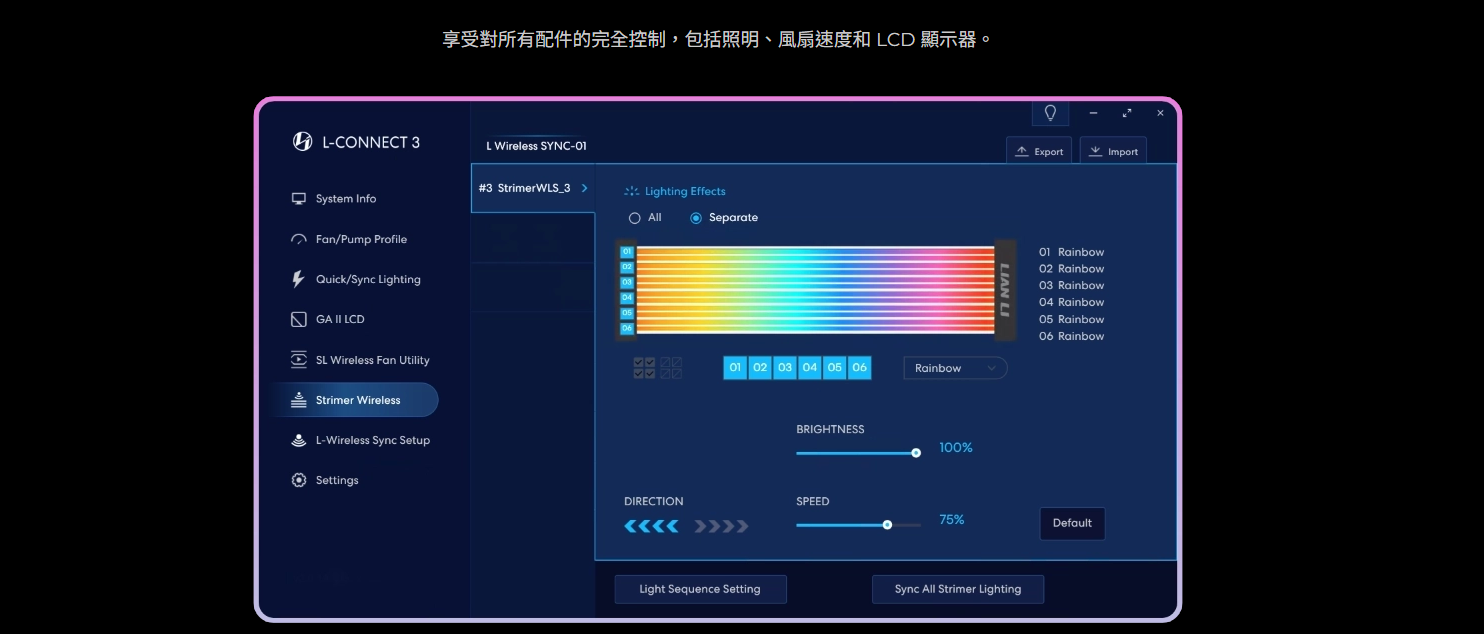Viewport: 1484px width, 634px height.
Task: Select the All lighting radio button
Action: click(x=634, y=218)
